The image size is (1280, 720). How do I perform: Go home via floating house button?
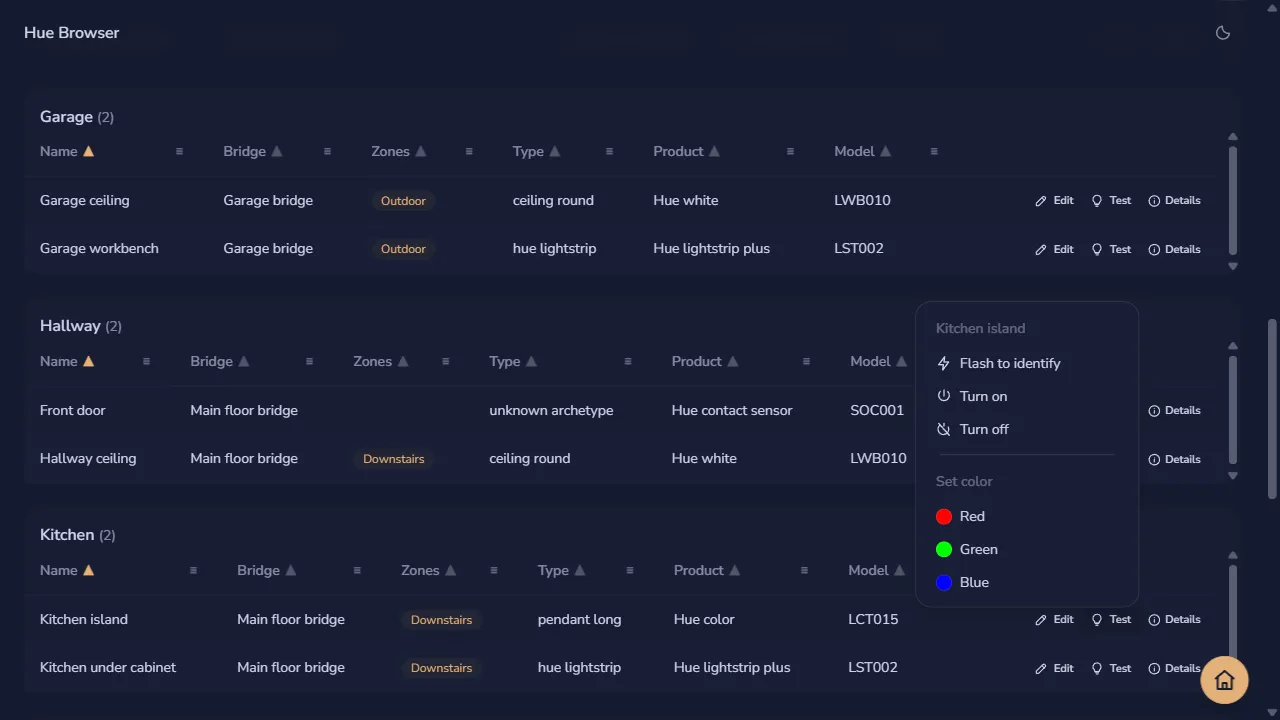point(1224,680)
